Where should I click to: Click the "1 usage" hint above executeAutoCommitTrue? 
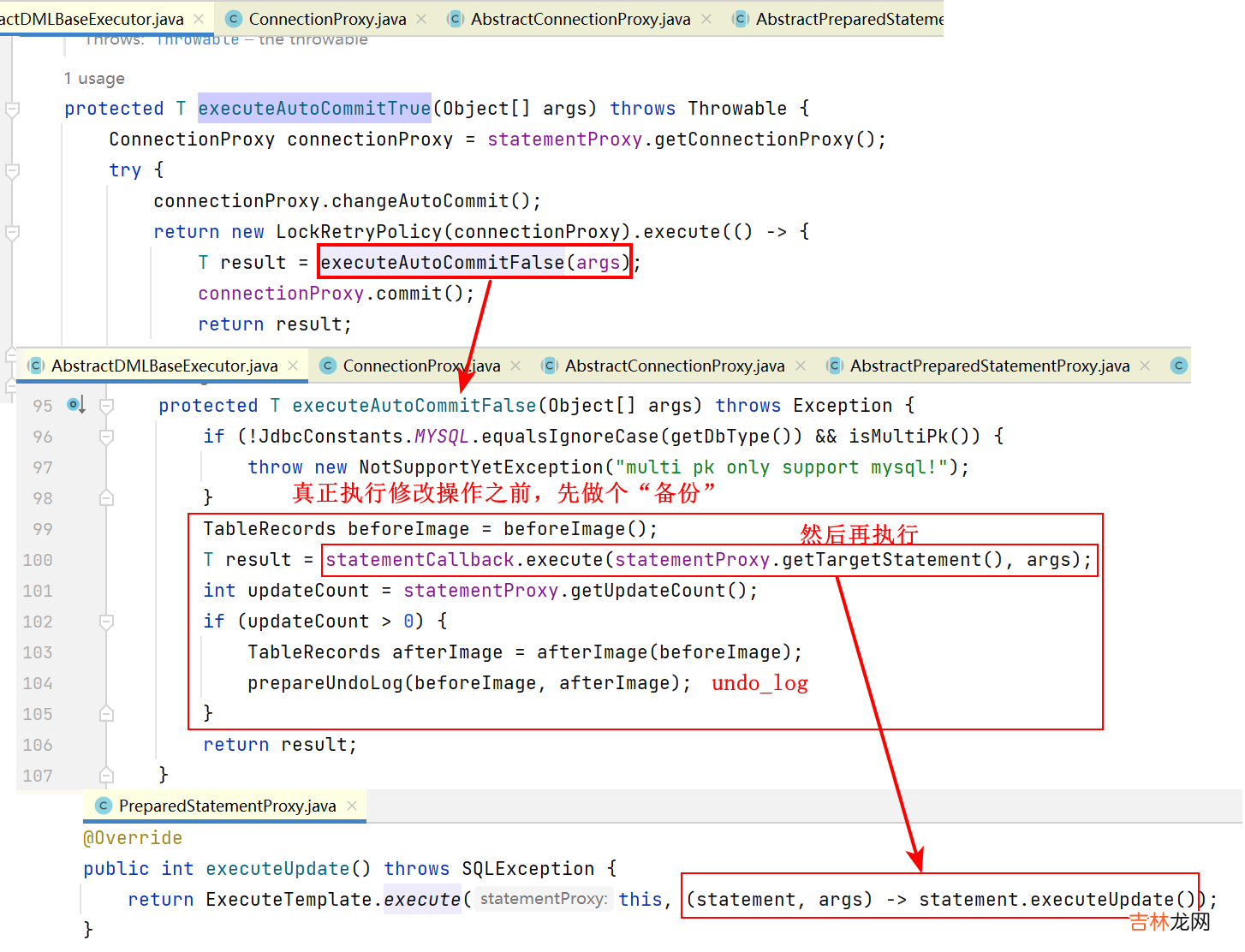(x=94, y=79)
